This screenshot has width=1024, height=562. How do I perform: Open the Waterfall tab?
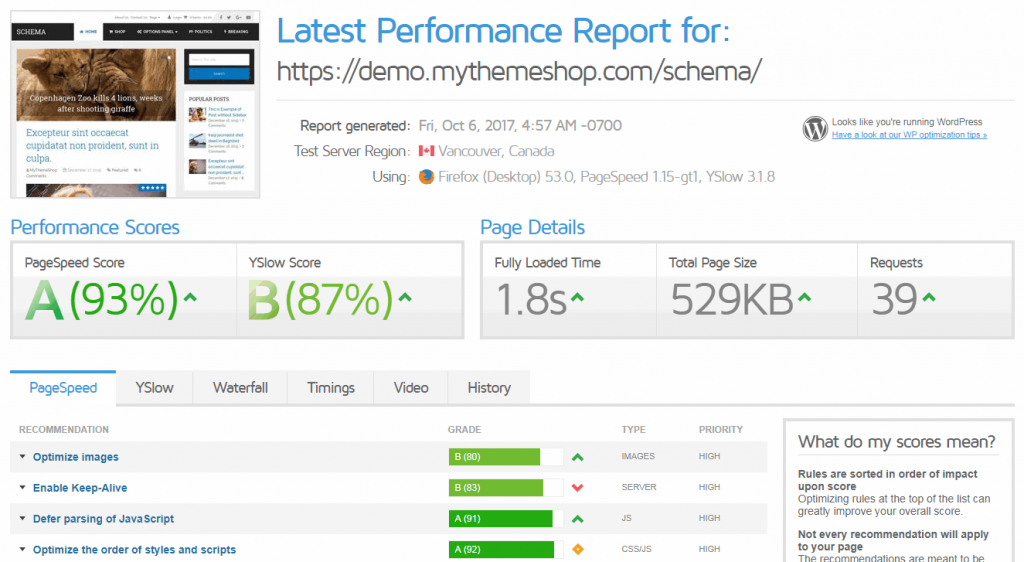point(240,388)
